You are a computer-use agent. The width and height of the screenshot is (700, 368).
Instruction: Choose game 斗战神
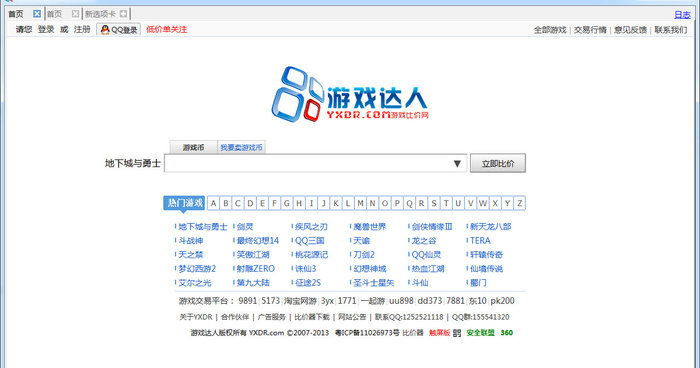[x=191, y=241]
